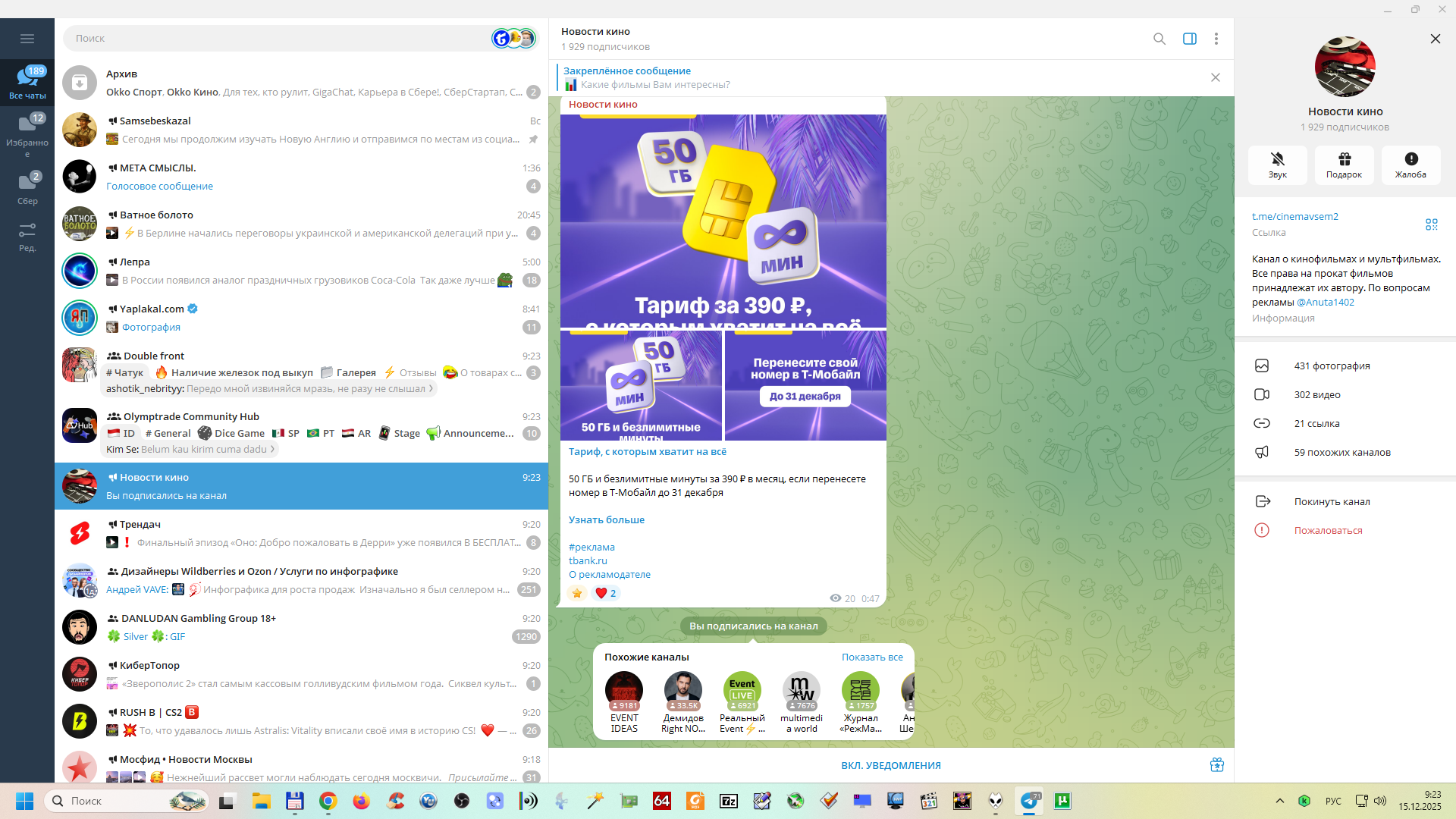
Task: Open Ред. folder edit settings
Action: coord(27,237)
